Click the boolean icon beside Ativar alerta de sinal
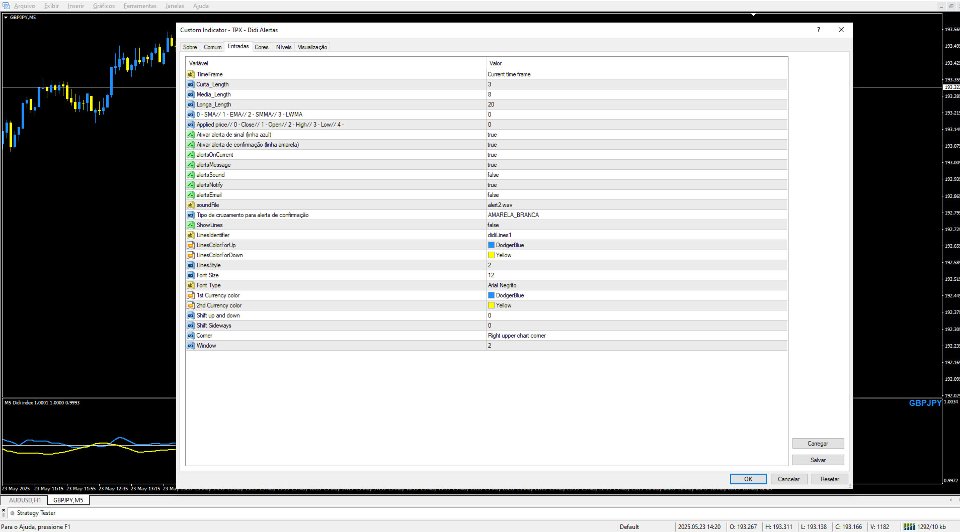This screenshot has width=960, height=532. (x=191, y=135)
